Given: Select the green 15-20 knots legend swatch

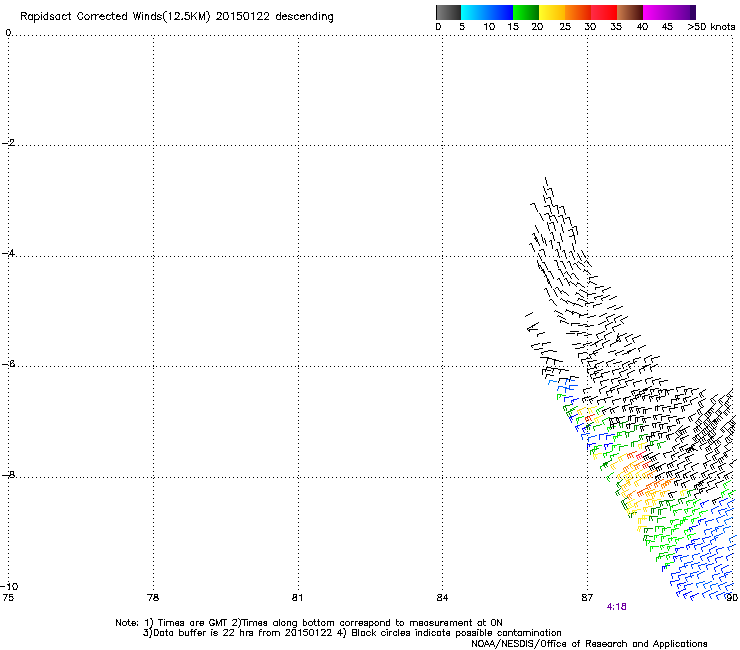Looking at the screenshot, I should 526,12.
